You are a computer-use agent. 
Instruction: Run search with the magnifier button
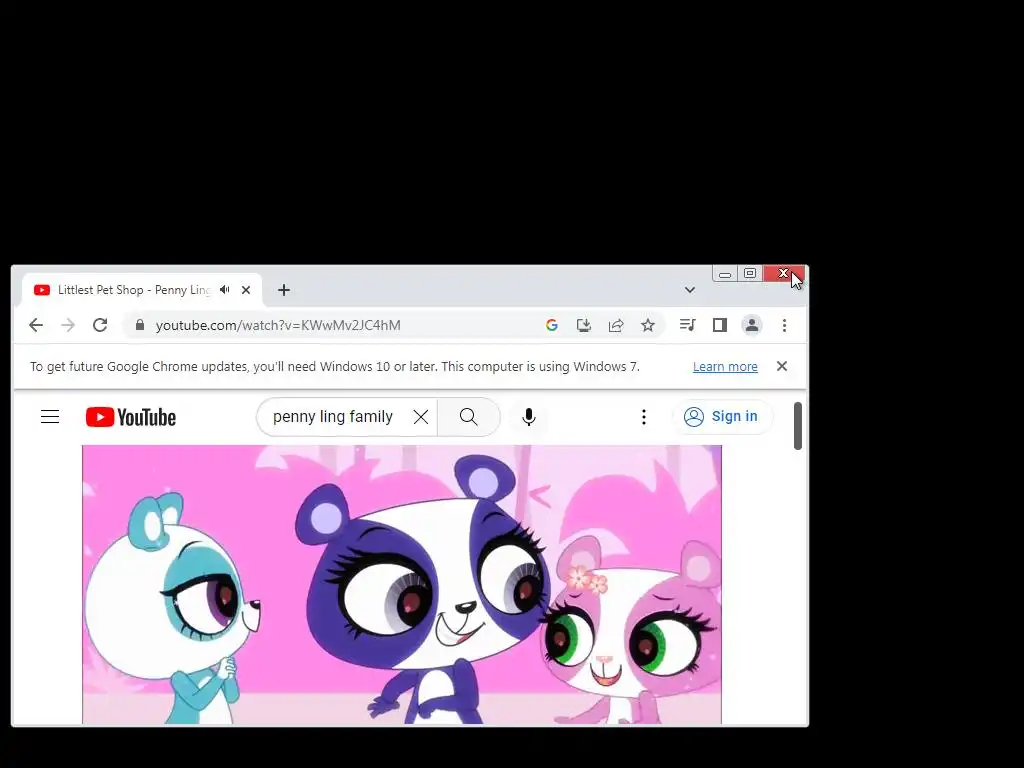tap(469, 417)
